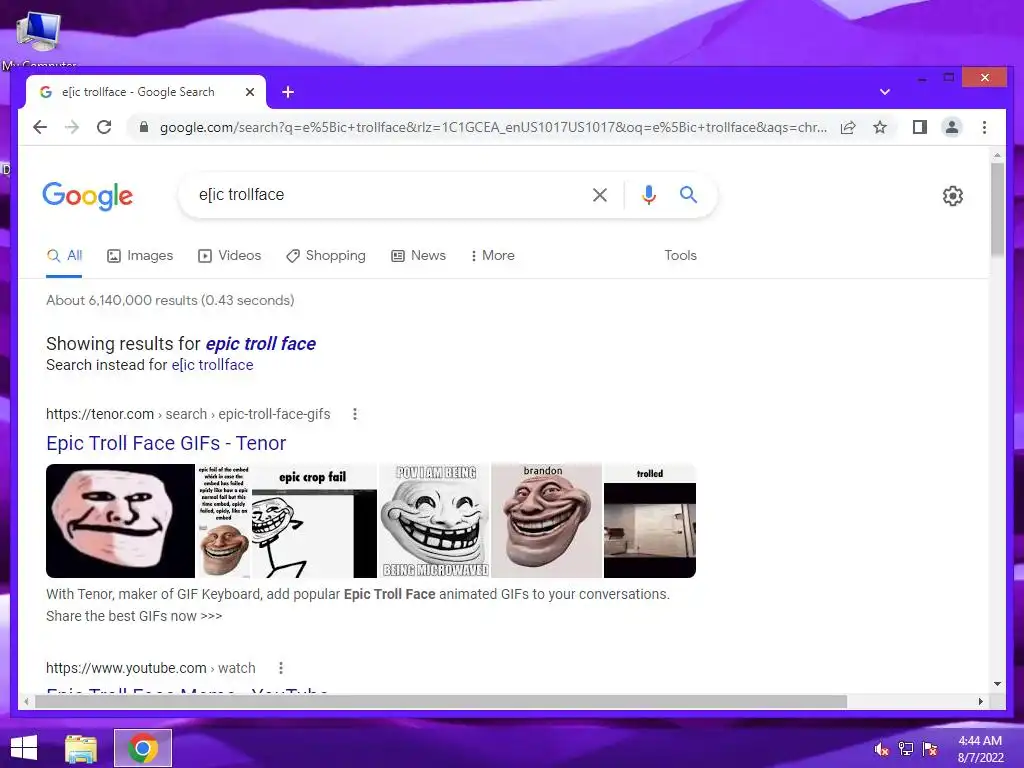Click horizontal scroll left arrow
This screenshot has height=768, width=1024.
(26, 701)
